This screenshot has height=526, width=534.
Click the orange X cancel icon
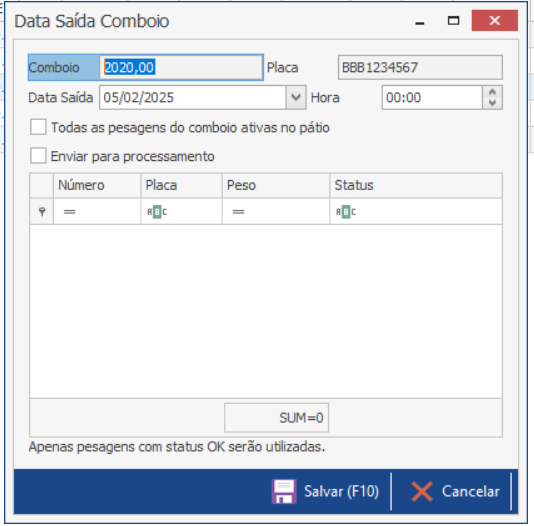click(422, 491)
